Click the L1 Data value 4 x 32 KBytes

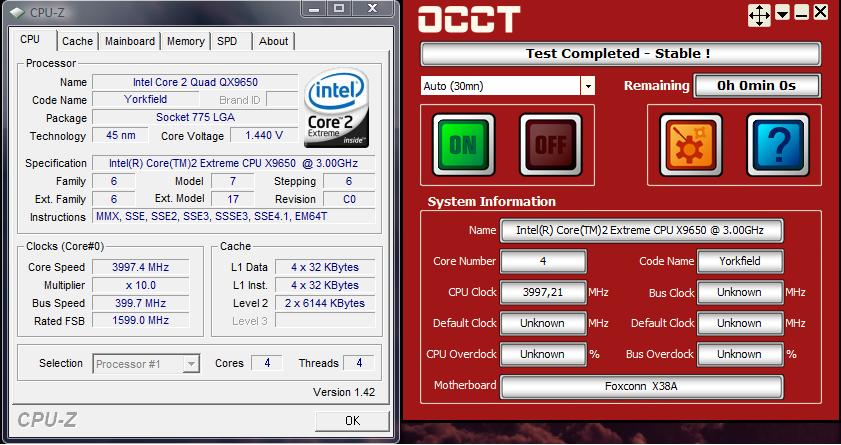tap(325, 267)
